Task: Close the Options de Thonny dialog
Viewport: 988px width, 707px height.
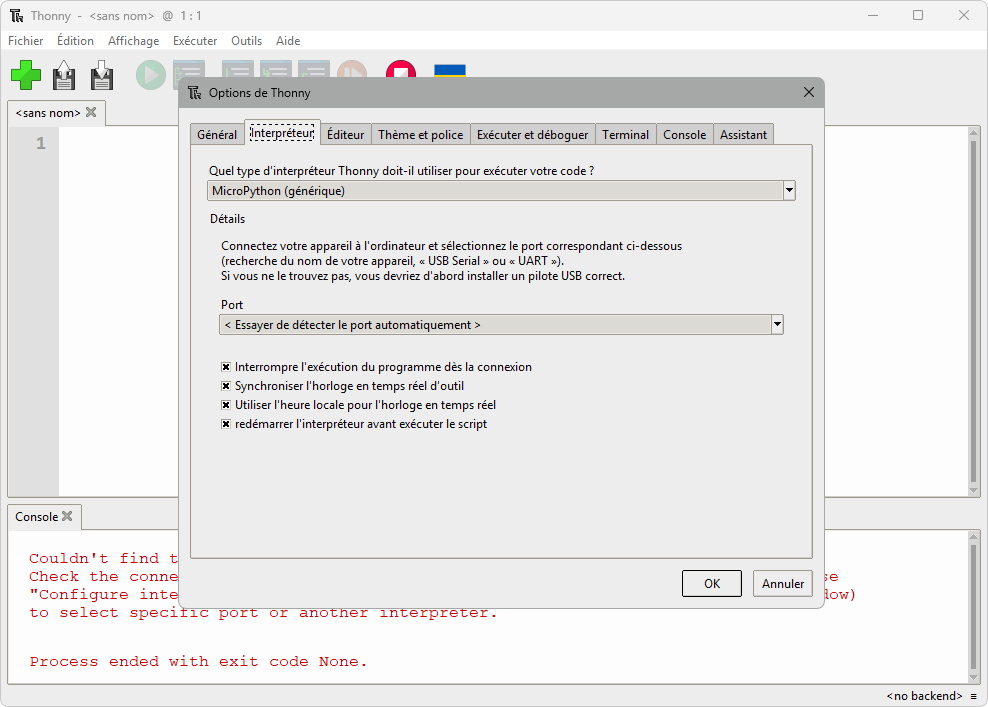Action: [x=809, y=93]
